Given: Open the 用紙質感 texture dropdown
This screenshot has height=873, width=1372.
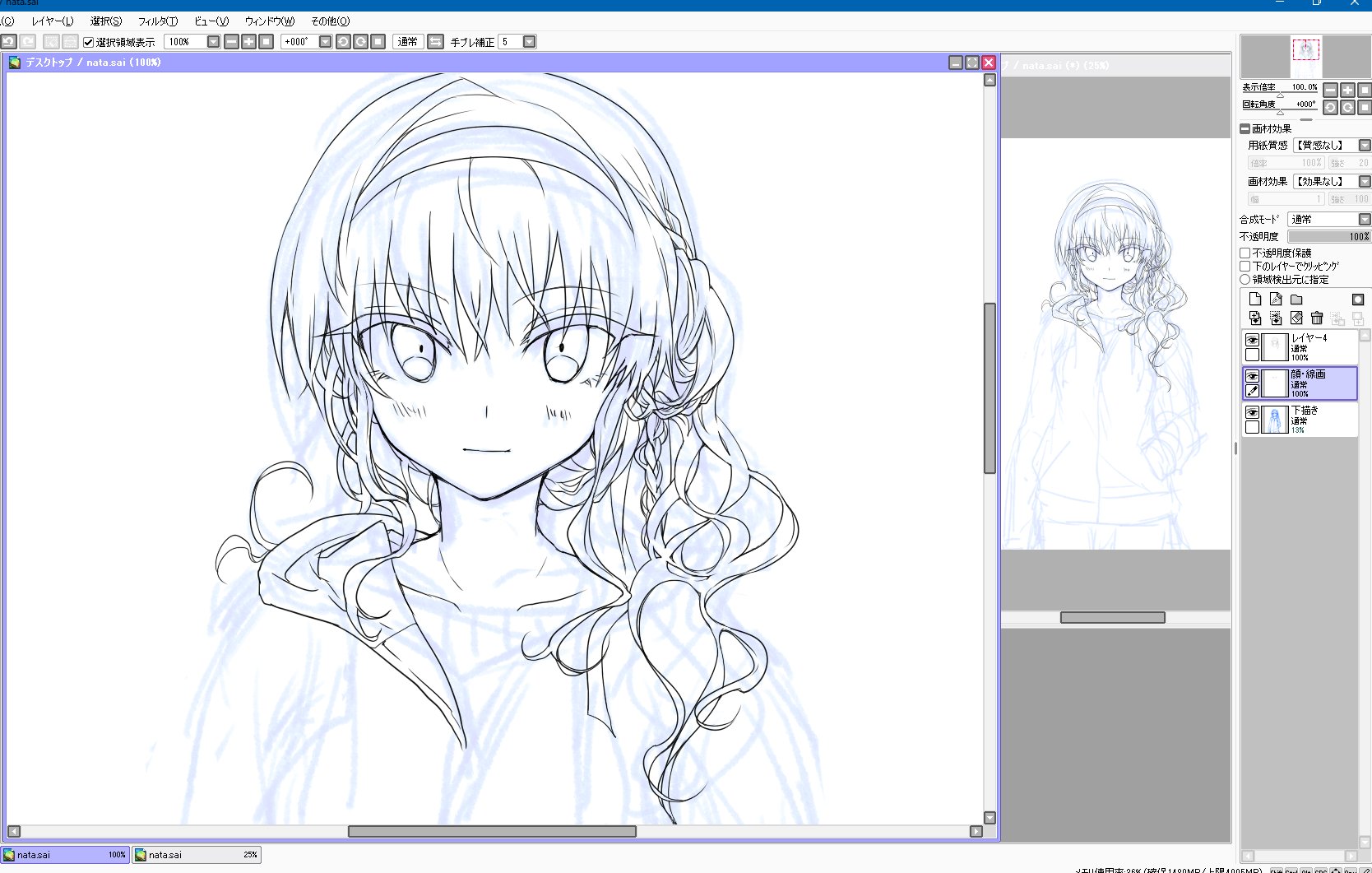Looking at the screenshot, I should [1365, 146].
